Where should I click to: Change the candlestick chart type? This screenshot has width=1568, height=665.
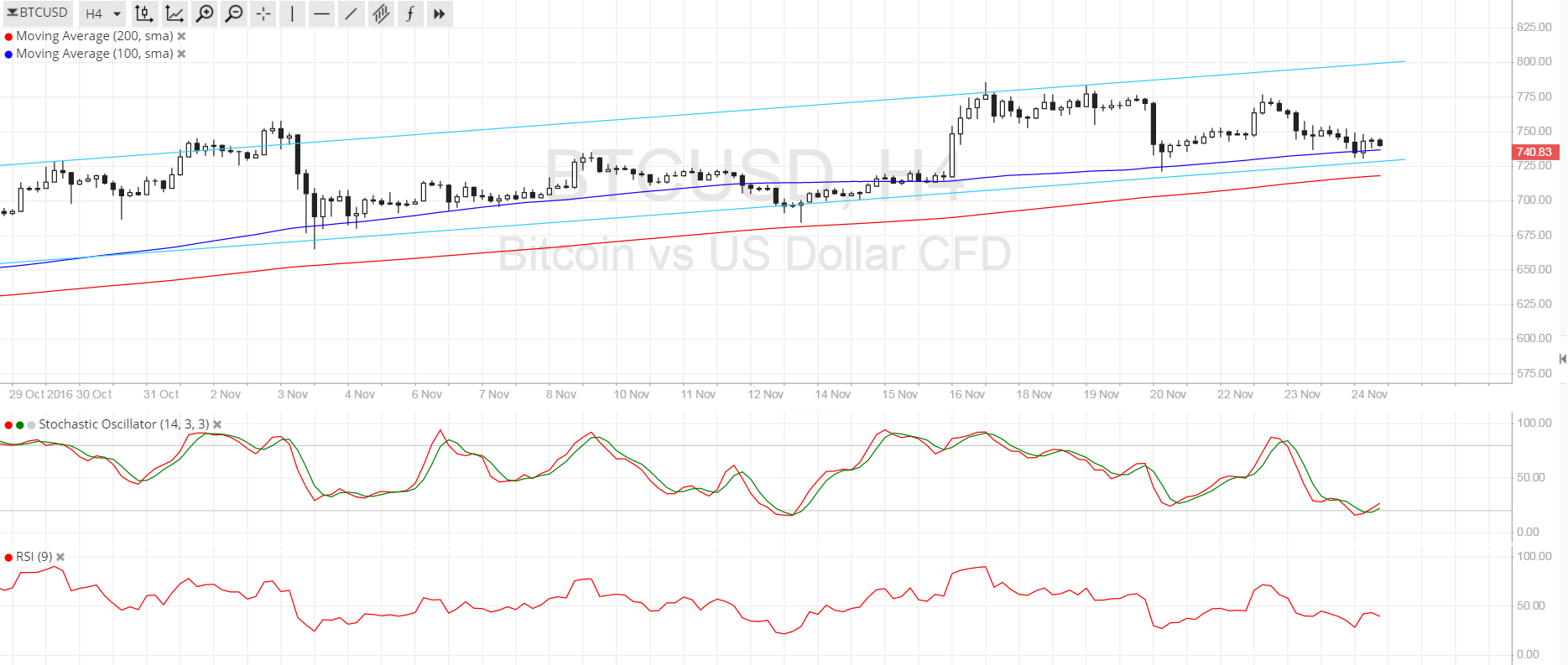pyautogui.click(x=143, y=13)
